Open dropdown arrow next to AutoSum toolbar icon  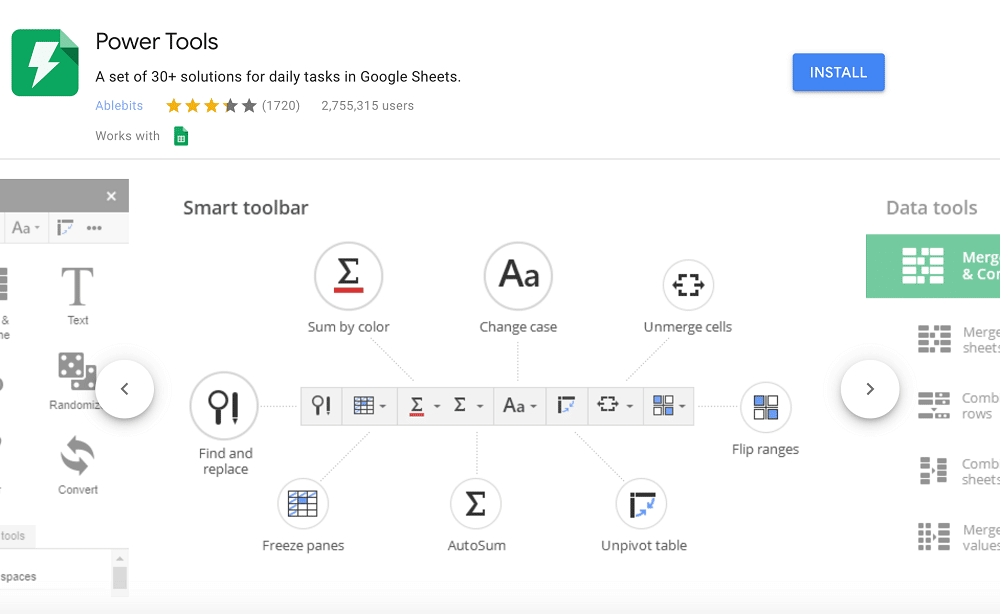tap(480, 406)
